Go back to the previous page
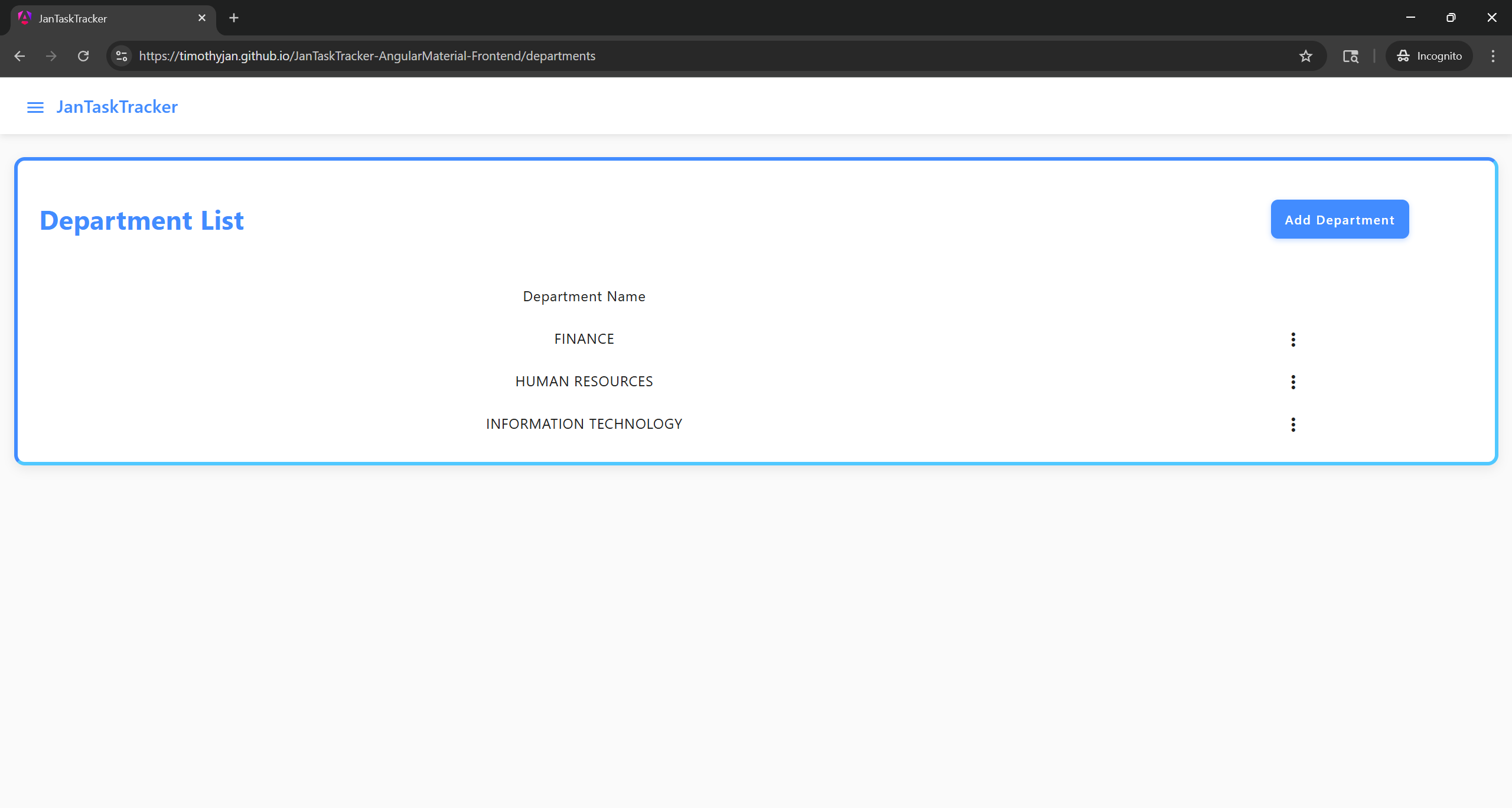Image resolution: width=1512 pixels, height=808 pixels. click(x=19, y=56)
